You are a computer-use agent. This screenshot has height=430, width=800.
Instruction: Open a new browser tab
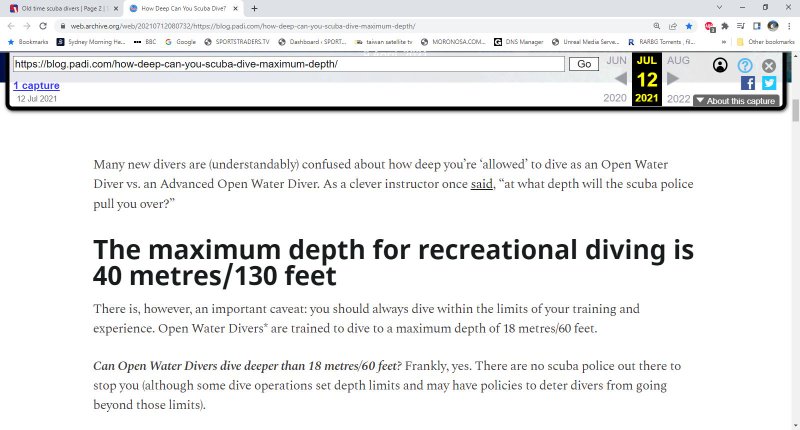(254, 8)
